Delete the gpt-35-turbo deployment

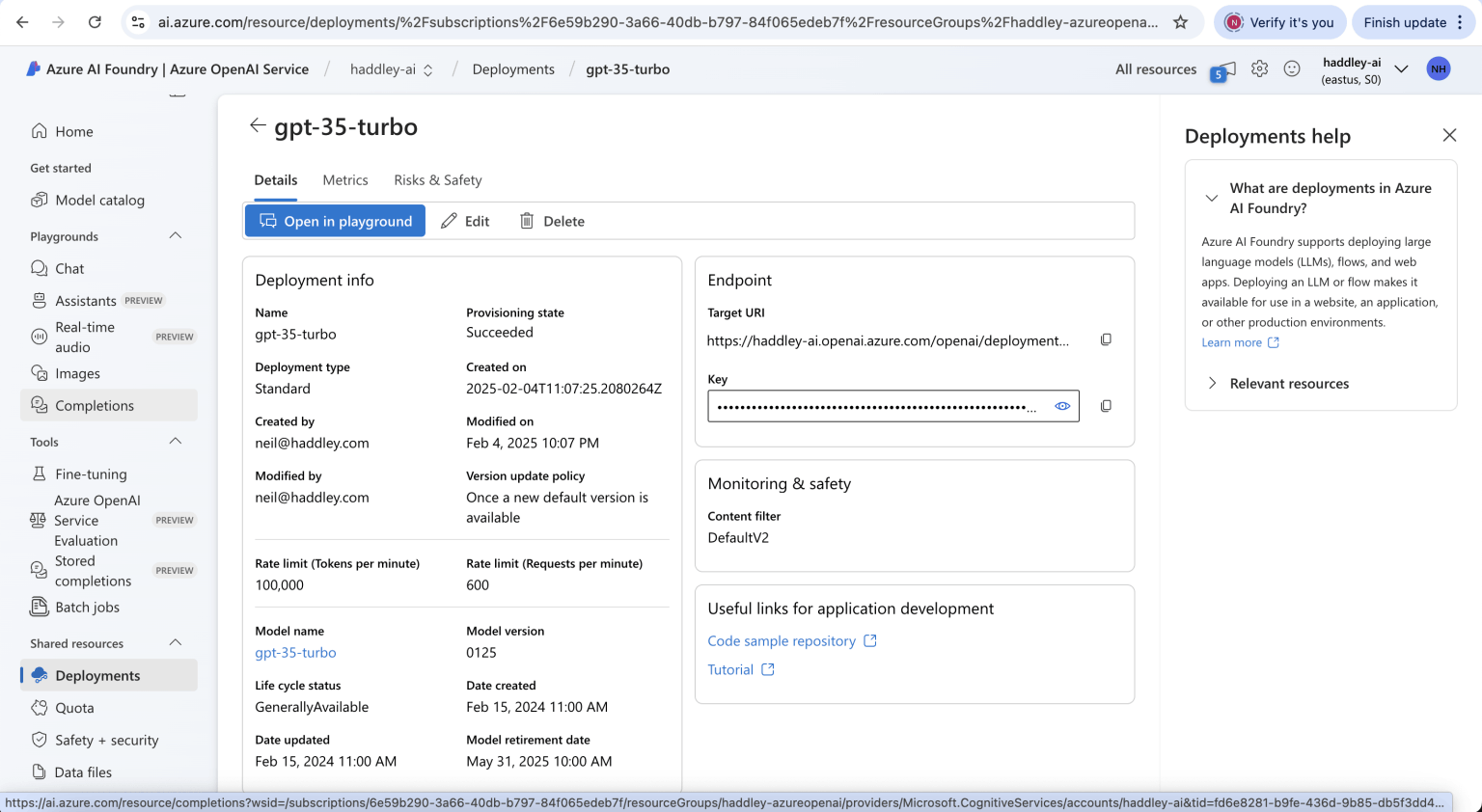click(552, 221)
